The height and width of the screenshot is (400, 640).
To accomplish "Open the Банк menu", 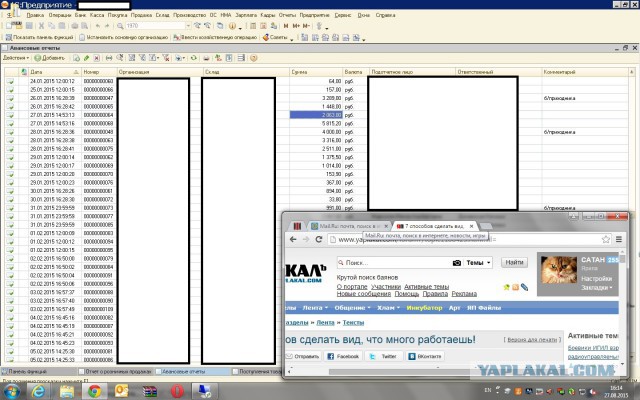I will [80, 15].
